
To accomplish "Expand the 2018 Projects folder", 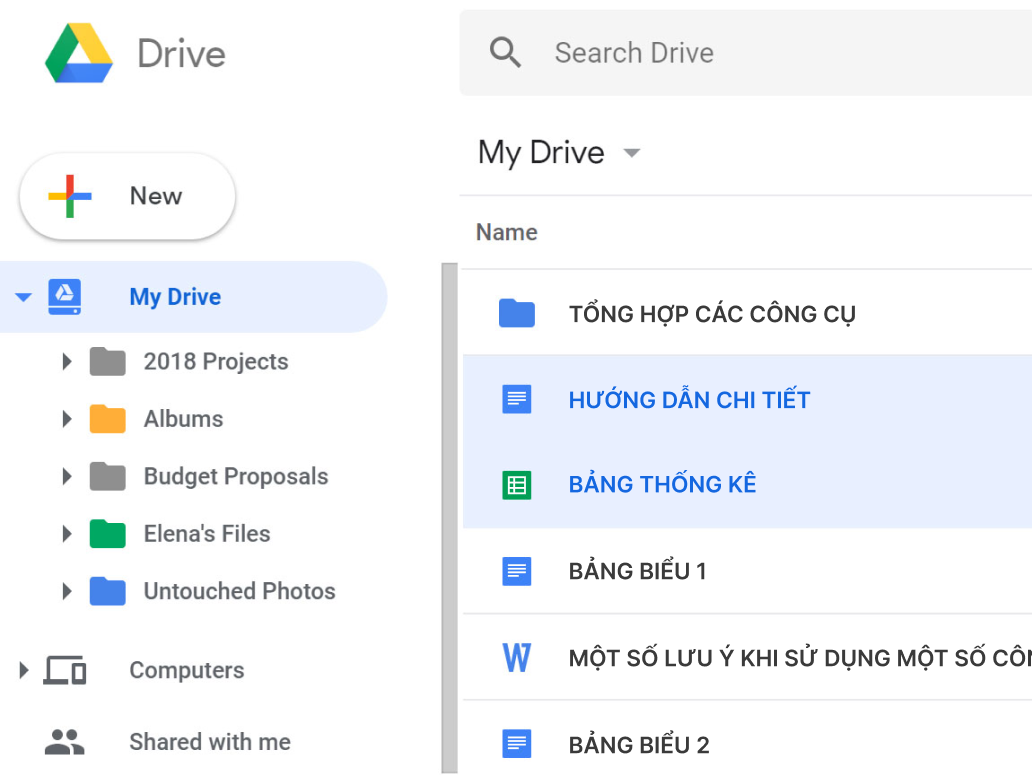I will (x=67, y=362).
